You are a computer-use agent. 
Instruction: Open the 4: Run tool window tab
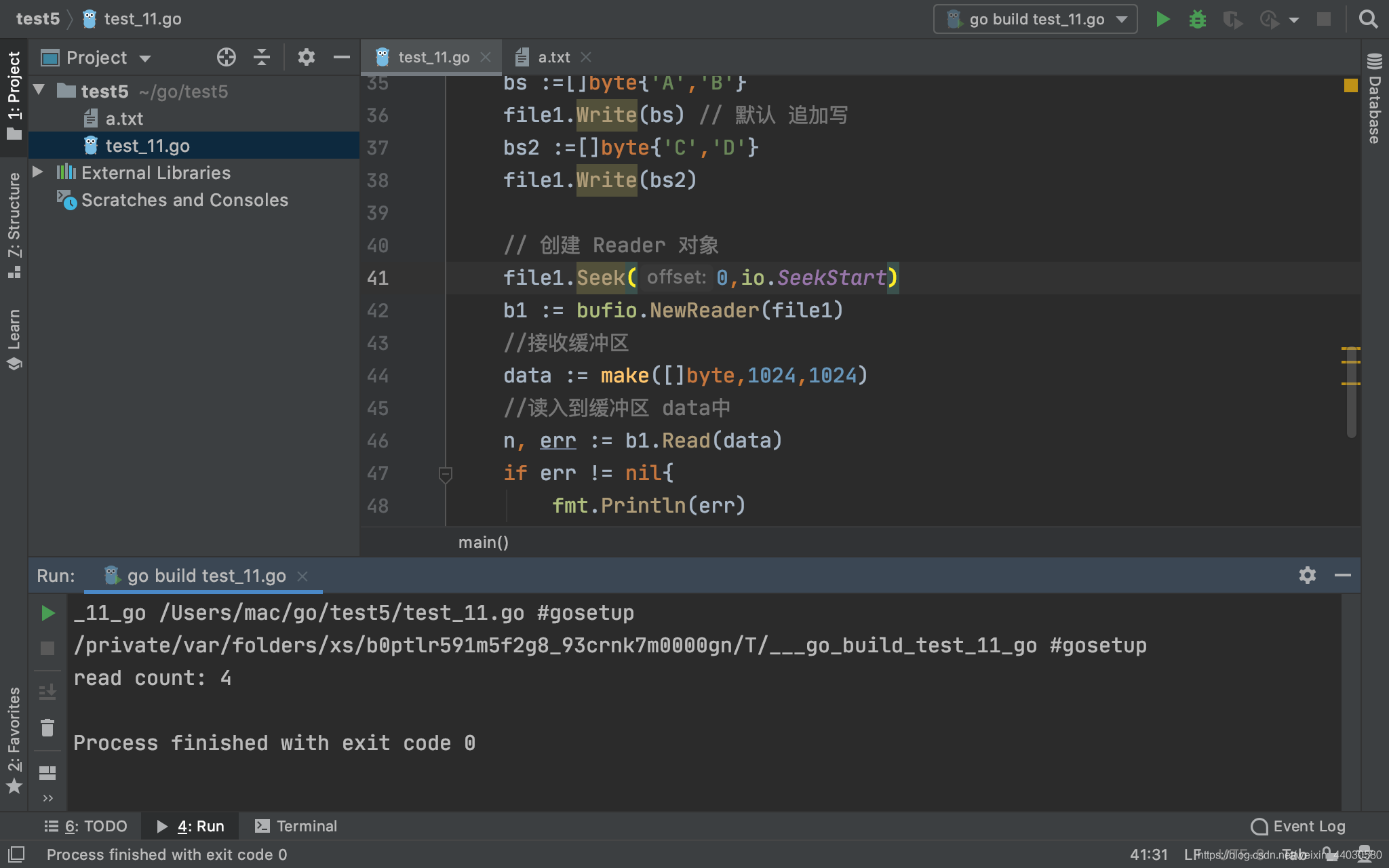coord(191,826)
